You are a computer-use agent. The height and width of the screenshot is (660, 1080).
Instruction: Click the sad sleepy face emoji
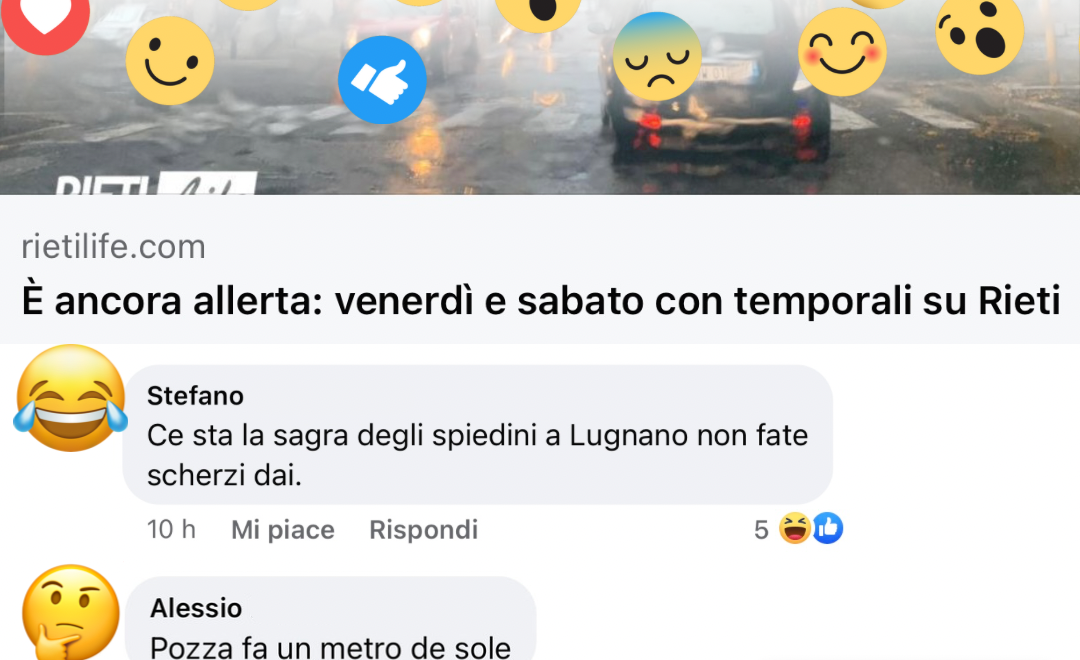(657, 56)
